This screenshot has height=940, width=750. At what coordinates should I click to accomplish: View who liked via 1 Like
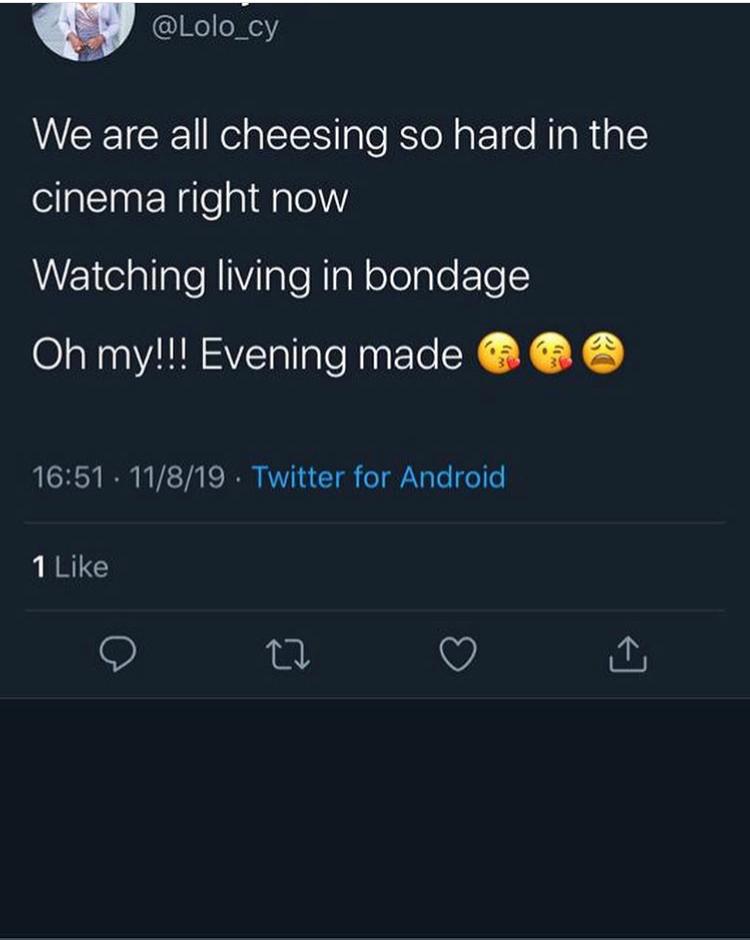tap(70, 567)
